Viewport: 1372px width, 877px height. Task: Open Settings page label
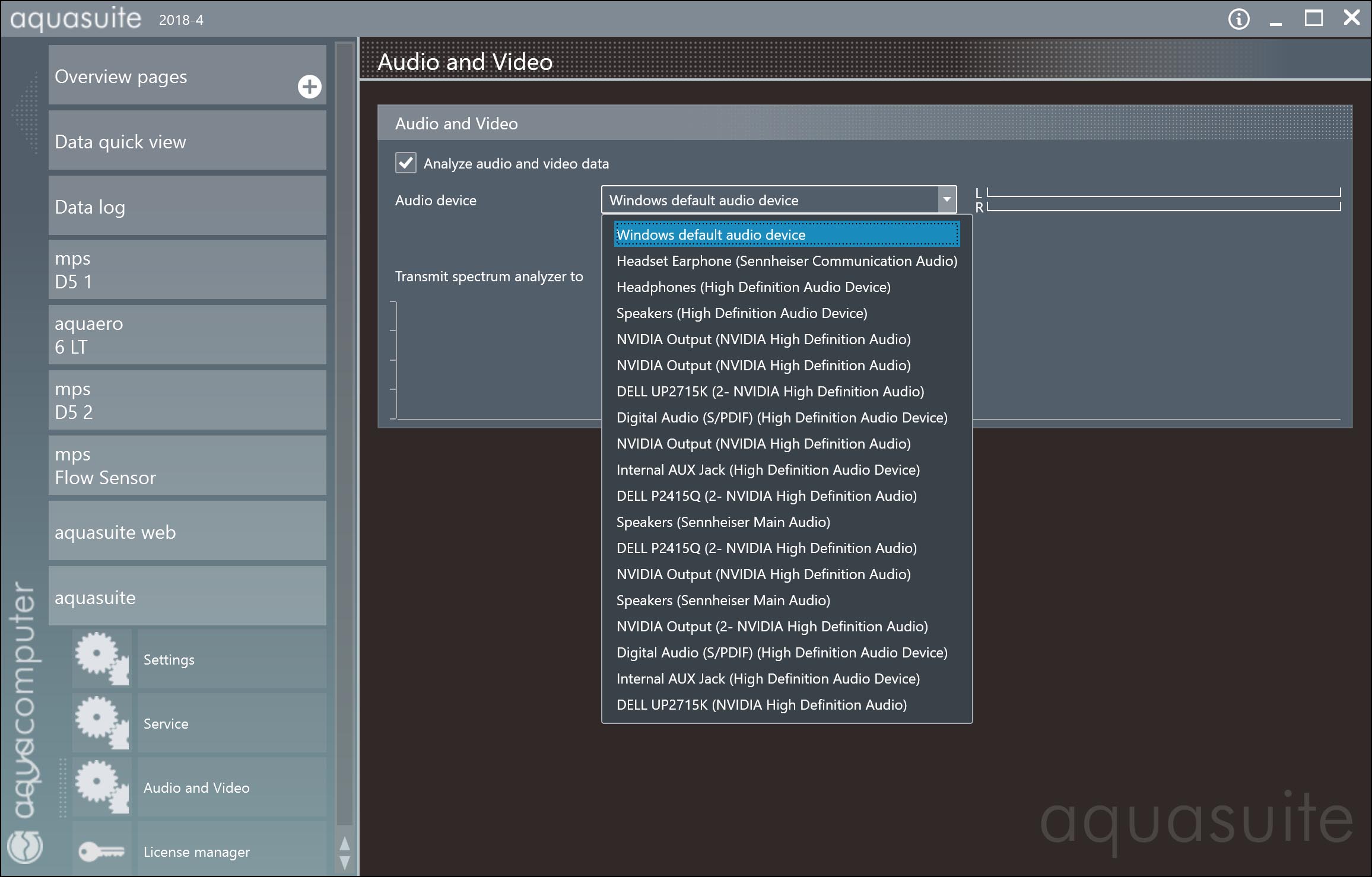[x=232, y=659]
